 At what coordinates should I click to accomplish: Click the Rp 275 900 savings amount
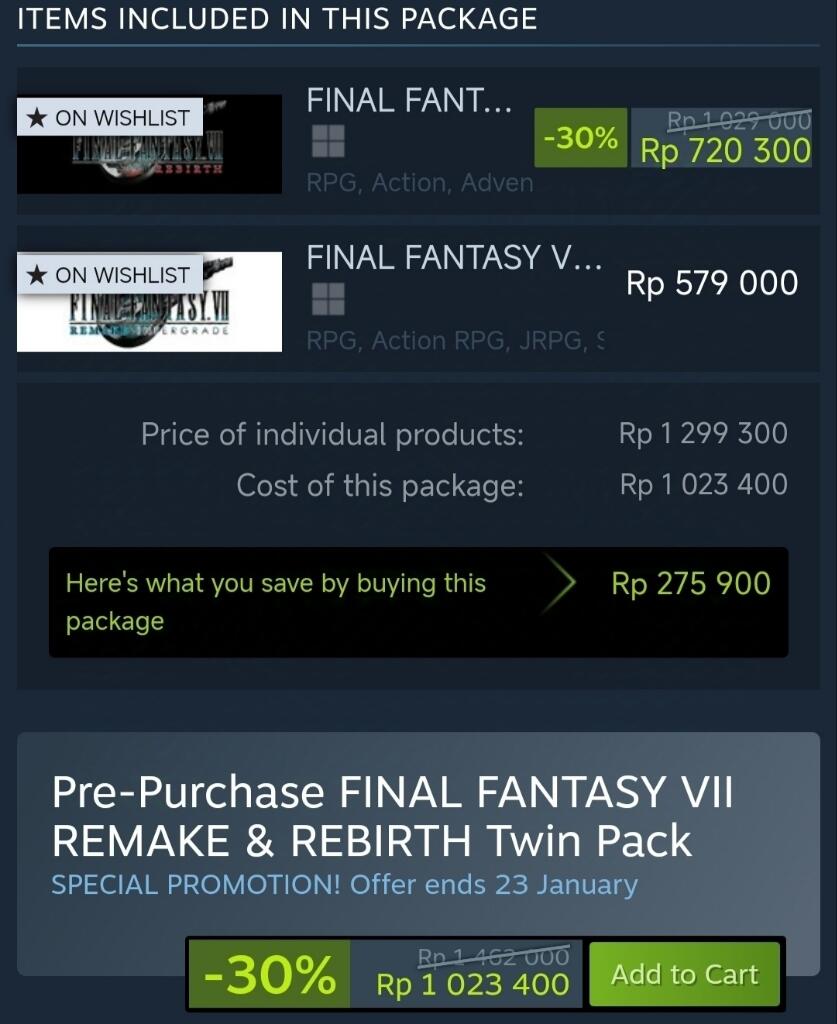click(691, 583)
